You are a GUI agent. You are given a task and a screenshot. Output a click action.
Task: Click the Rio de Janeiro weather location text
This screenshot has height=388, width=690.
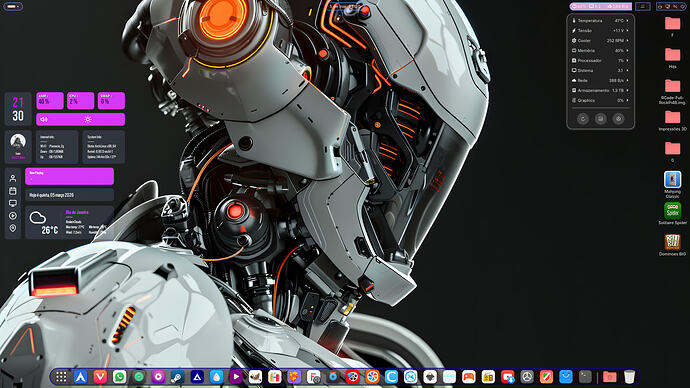point(77,212)
